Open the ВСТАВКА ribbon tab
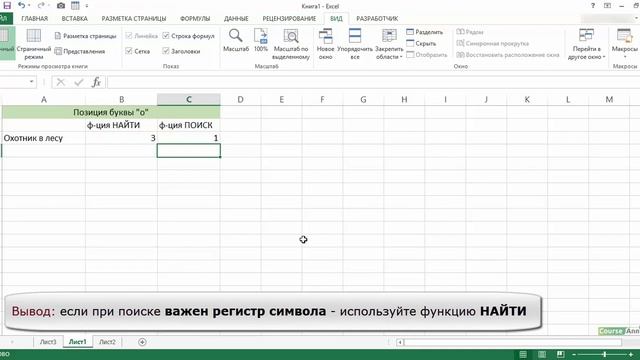640x360 pixels. 75,18
